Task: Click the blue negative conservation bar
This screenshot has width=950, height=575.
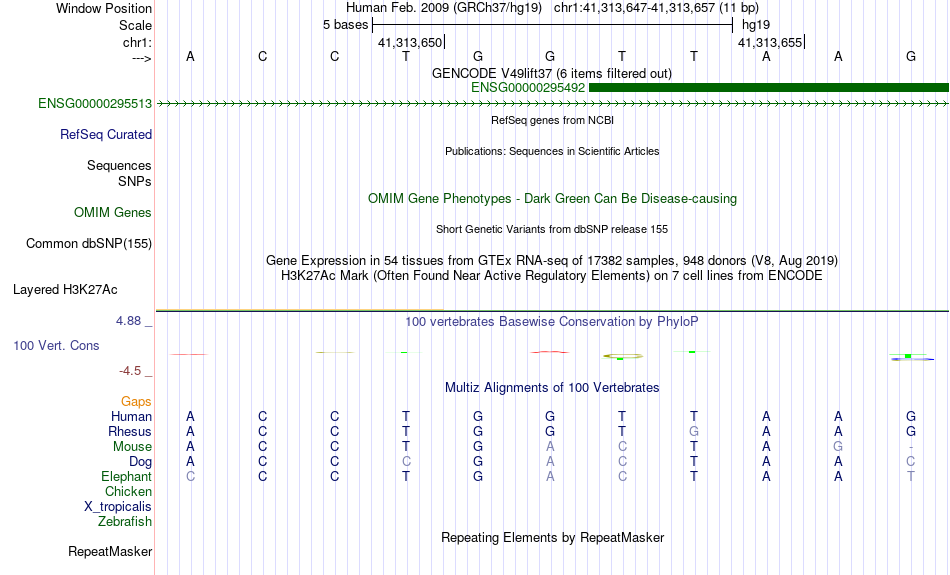Action: pyautogui.click(x=912, y=359)
